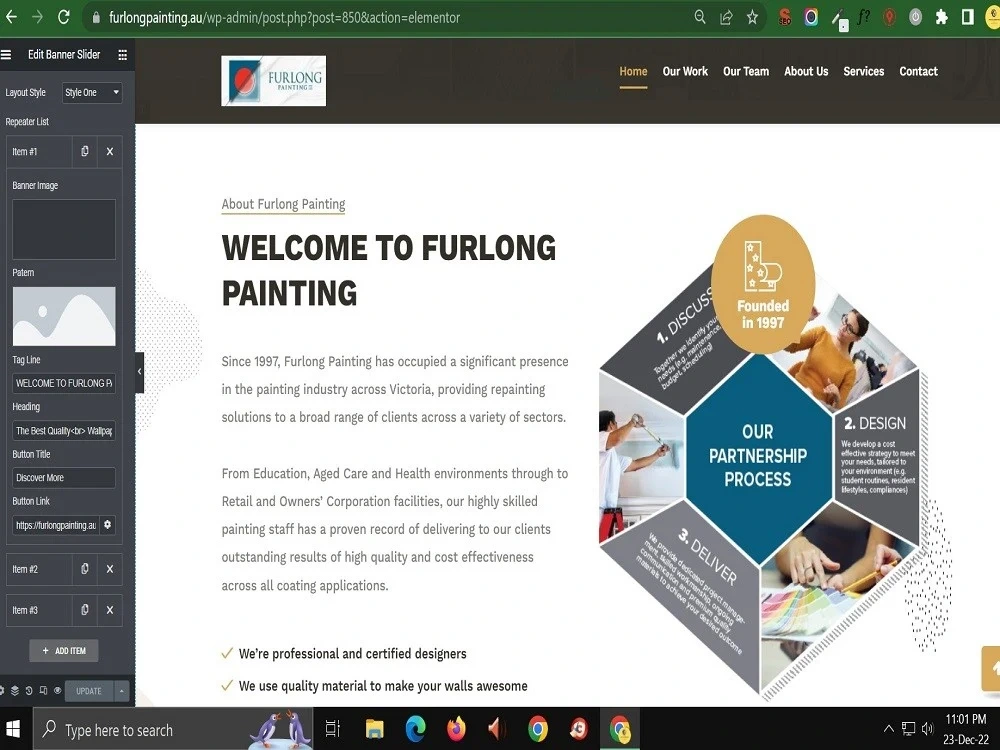Viewport: 1000px width, 750px height.
Task: Expand repeater Item #3
Action: click(39, 610)
